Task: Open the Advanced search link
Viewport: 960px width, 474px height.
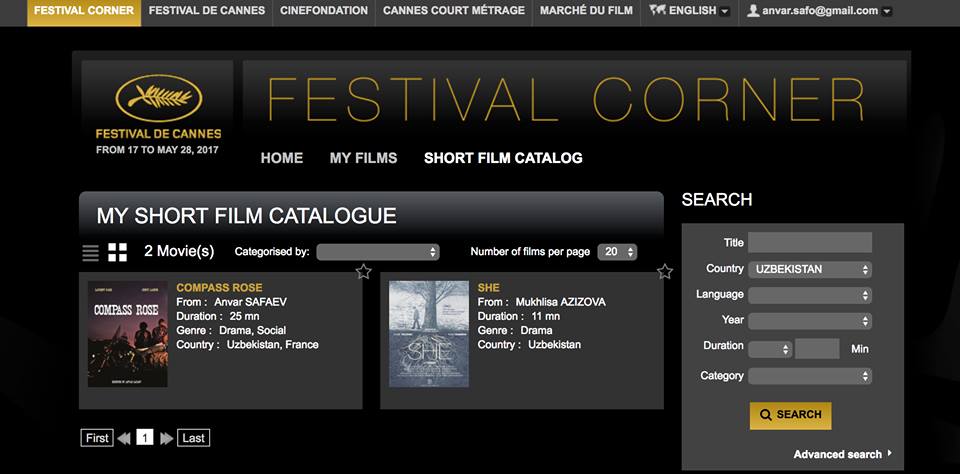Action: point(840,454)
